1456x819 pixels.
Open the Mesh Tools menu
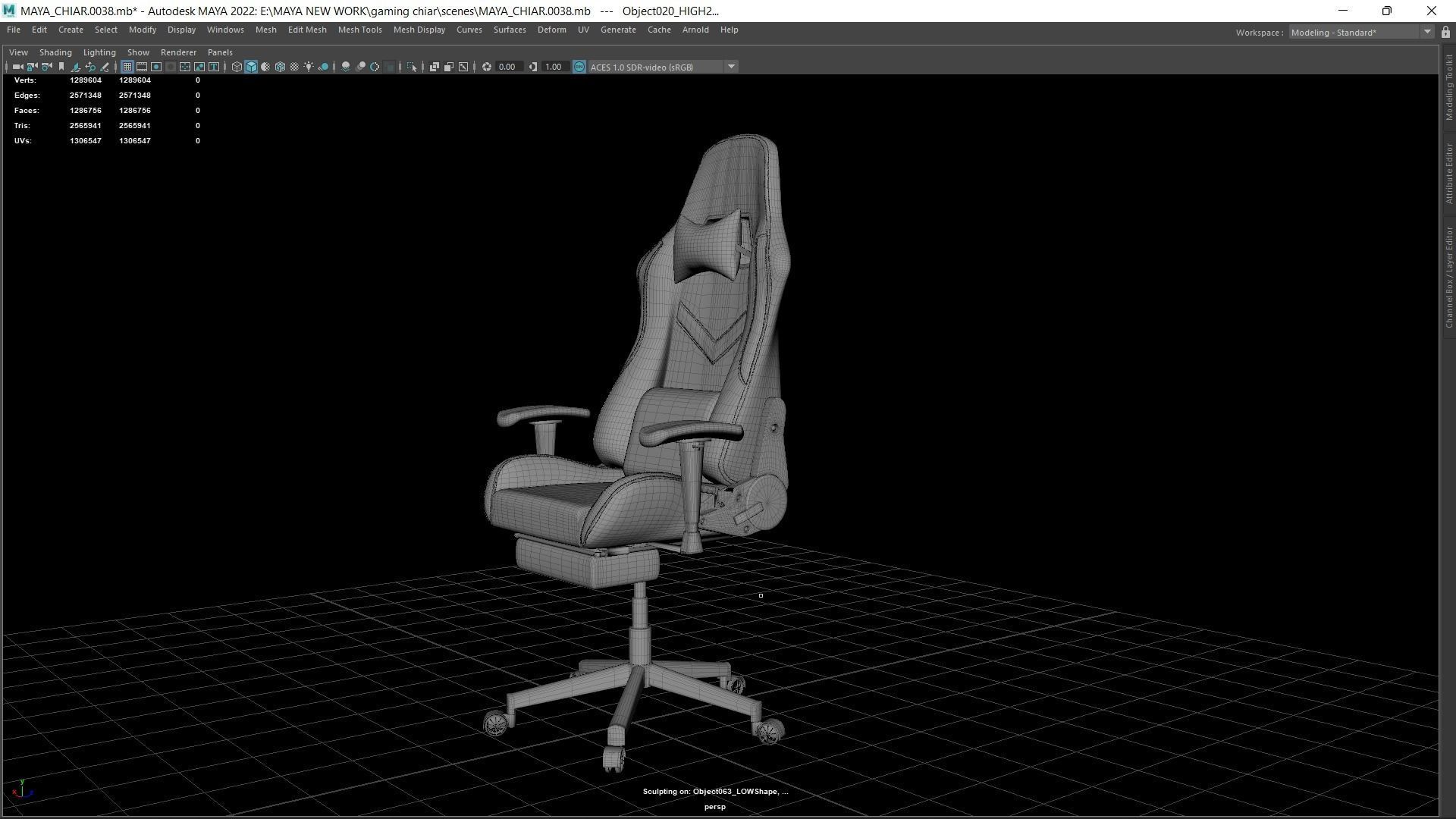point(359,30)
